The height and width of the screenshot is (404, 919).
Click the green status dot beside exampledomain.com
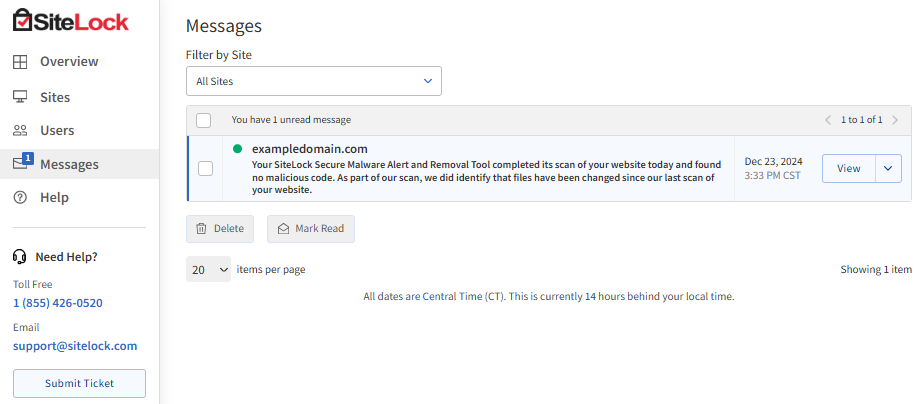tap(238, 148)
